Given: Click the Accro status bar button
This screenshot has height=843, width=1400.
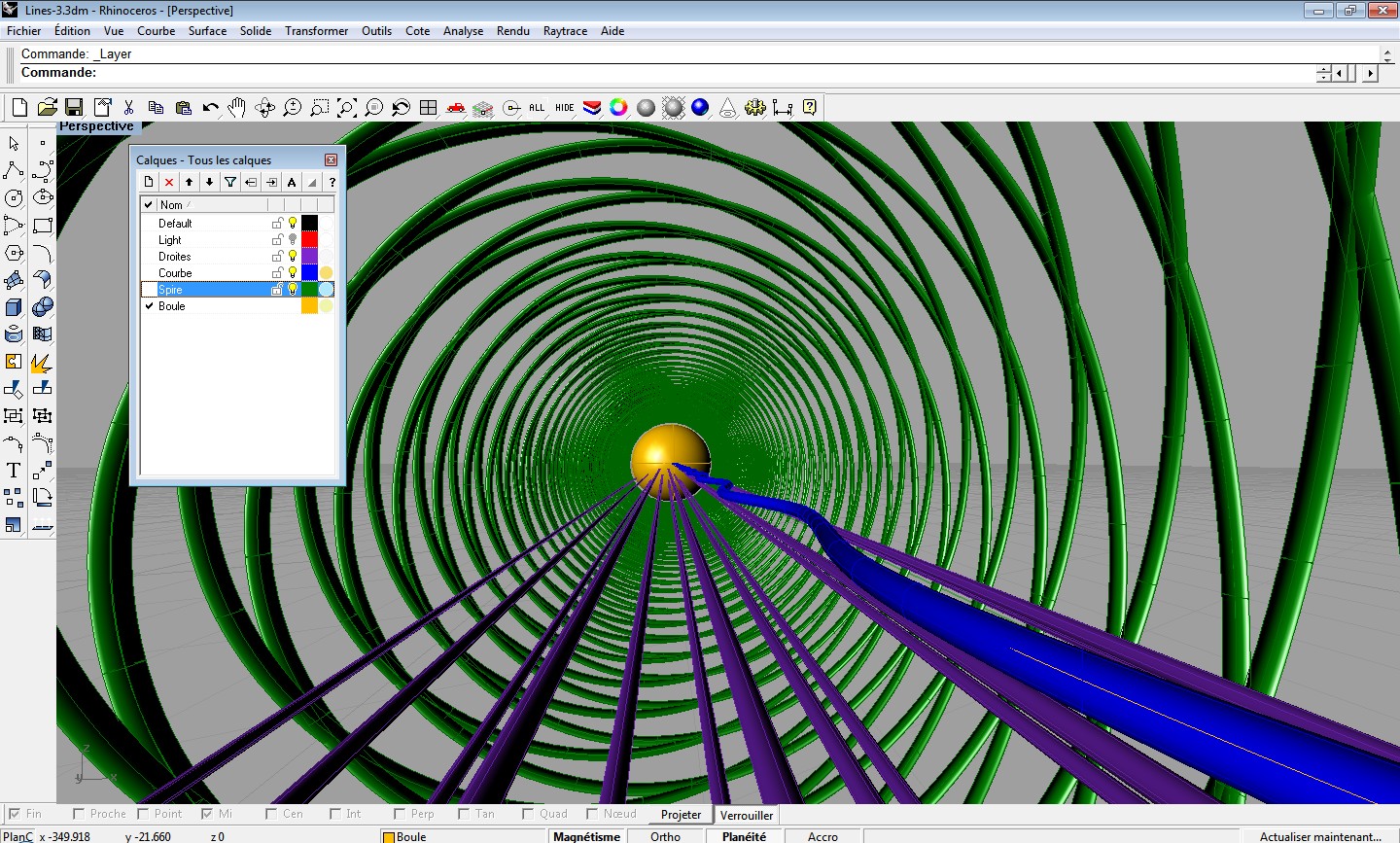Looking at the screenshot, I should coord(822,836).
